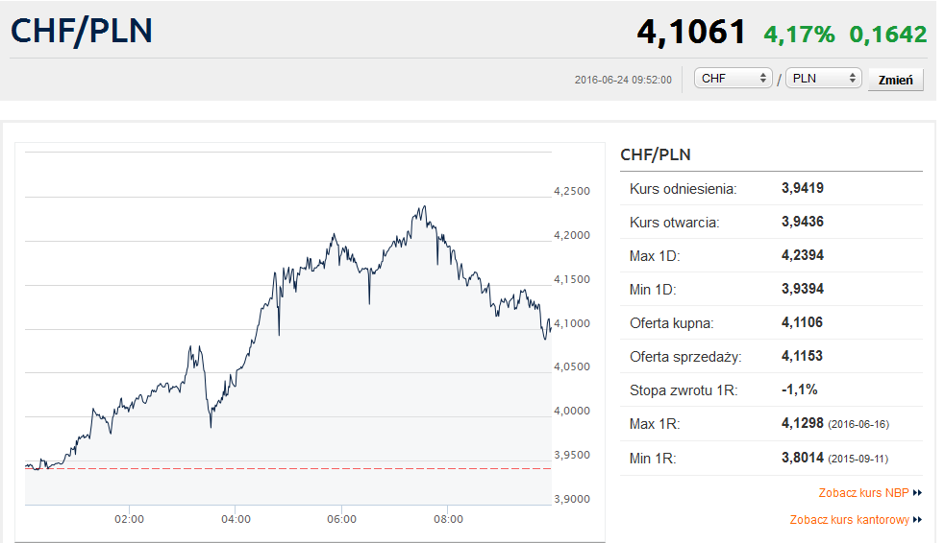Click the 08:00 time axis label
Screen dimensions: 945x543
[448, 519]
